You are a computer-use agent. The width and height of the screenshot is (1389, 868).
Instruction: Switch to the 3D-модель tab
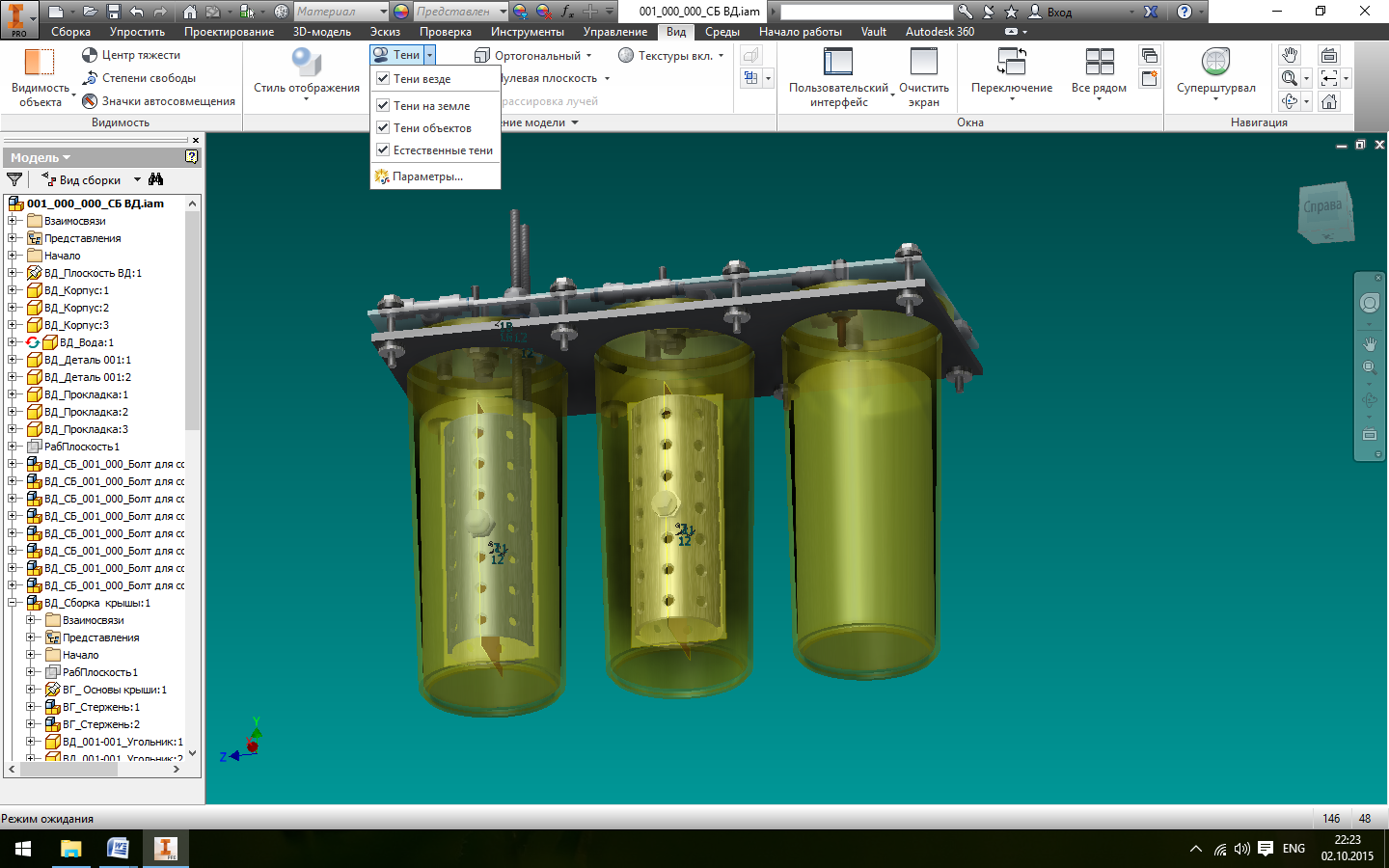point(322,32)
